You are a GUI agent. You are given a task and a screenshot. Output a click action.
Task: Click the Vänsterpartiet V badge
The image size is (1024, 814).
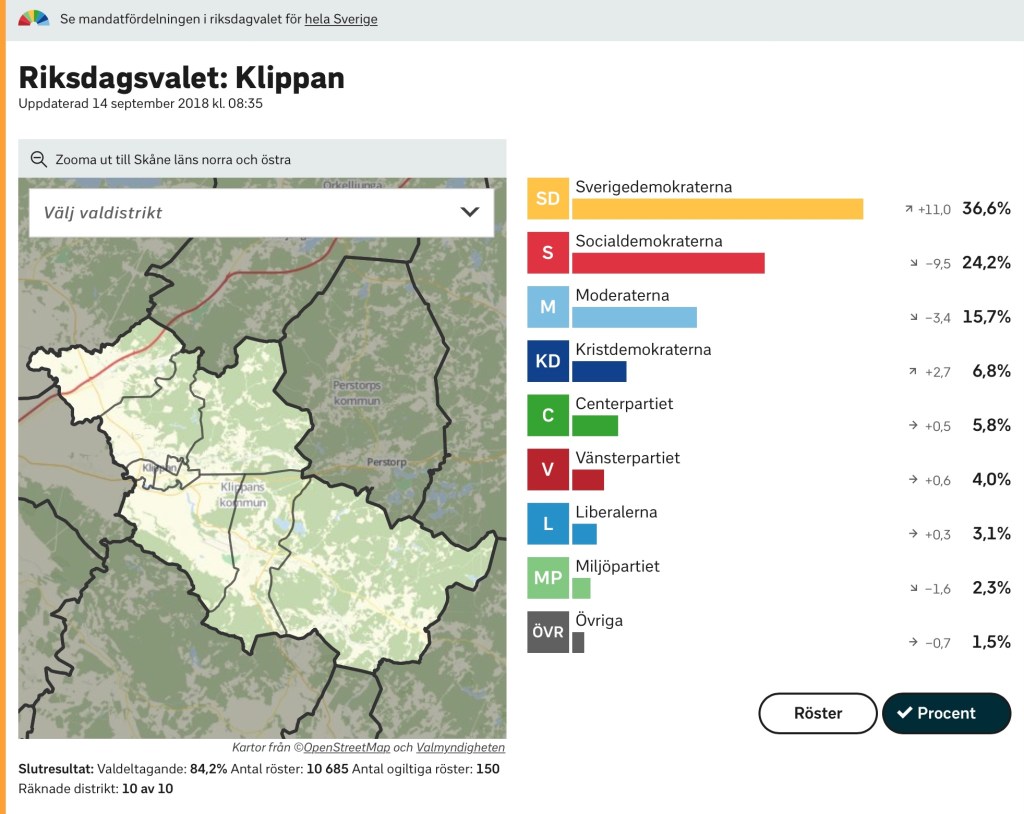(548, 469)
